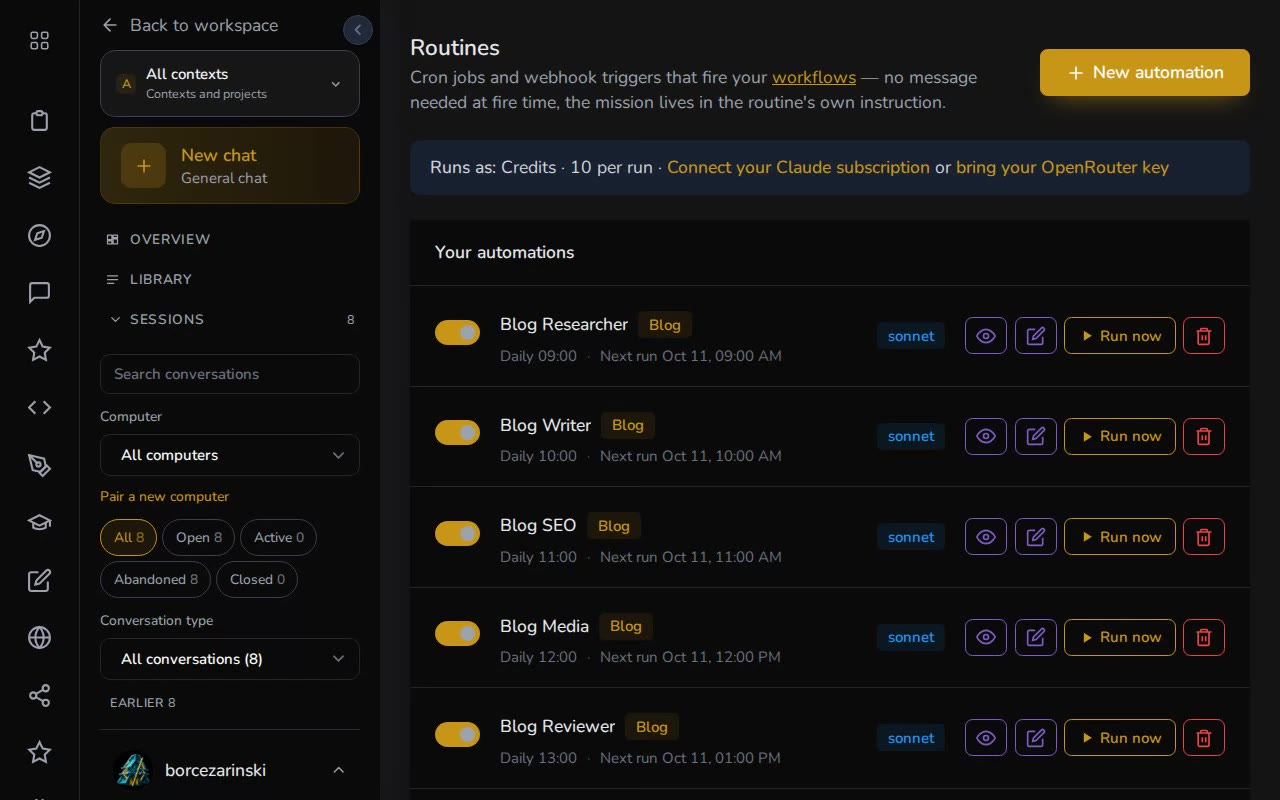1280x800 pixels.
Task: Open the grid apps icon in left rail
Action: [39, 41]
